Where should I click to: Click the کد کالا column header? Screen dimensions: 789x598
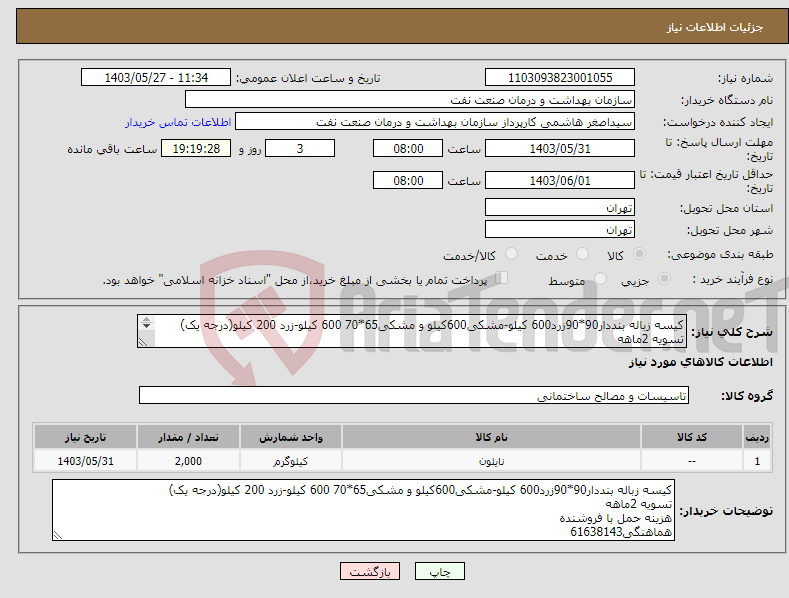(x=692, y=437)
